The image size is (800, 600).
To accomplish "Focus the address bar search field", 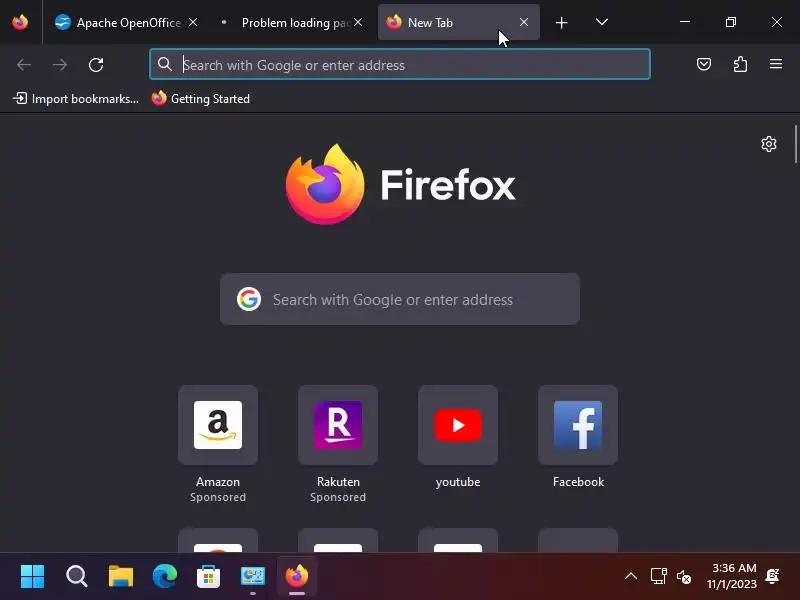I will pos(400,64).
